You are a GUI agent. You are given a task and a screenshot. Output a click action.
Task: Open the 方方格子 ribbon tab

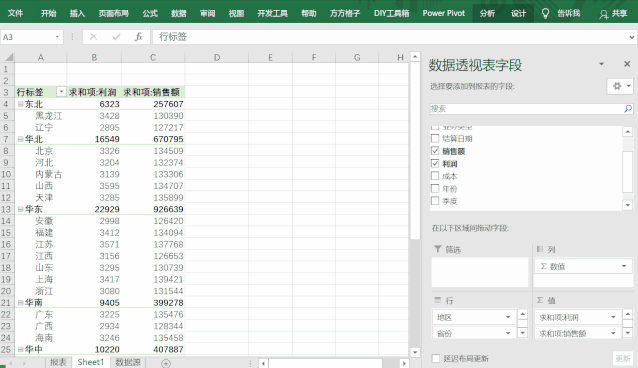pyautogui.click(x=345, y=13)
